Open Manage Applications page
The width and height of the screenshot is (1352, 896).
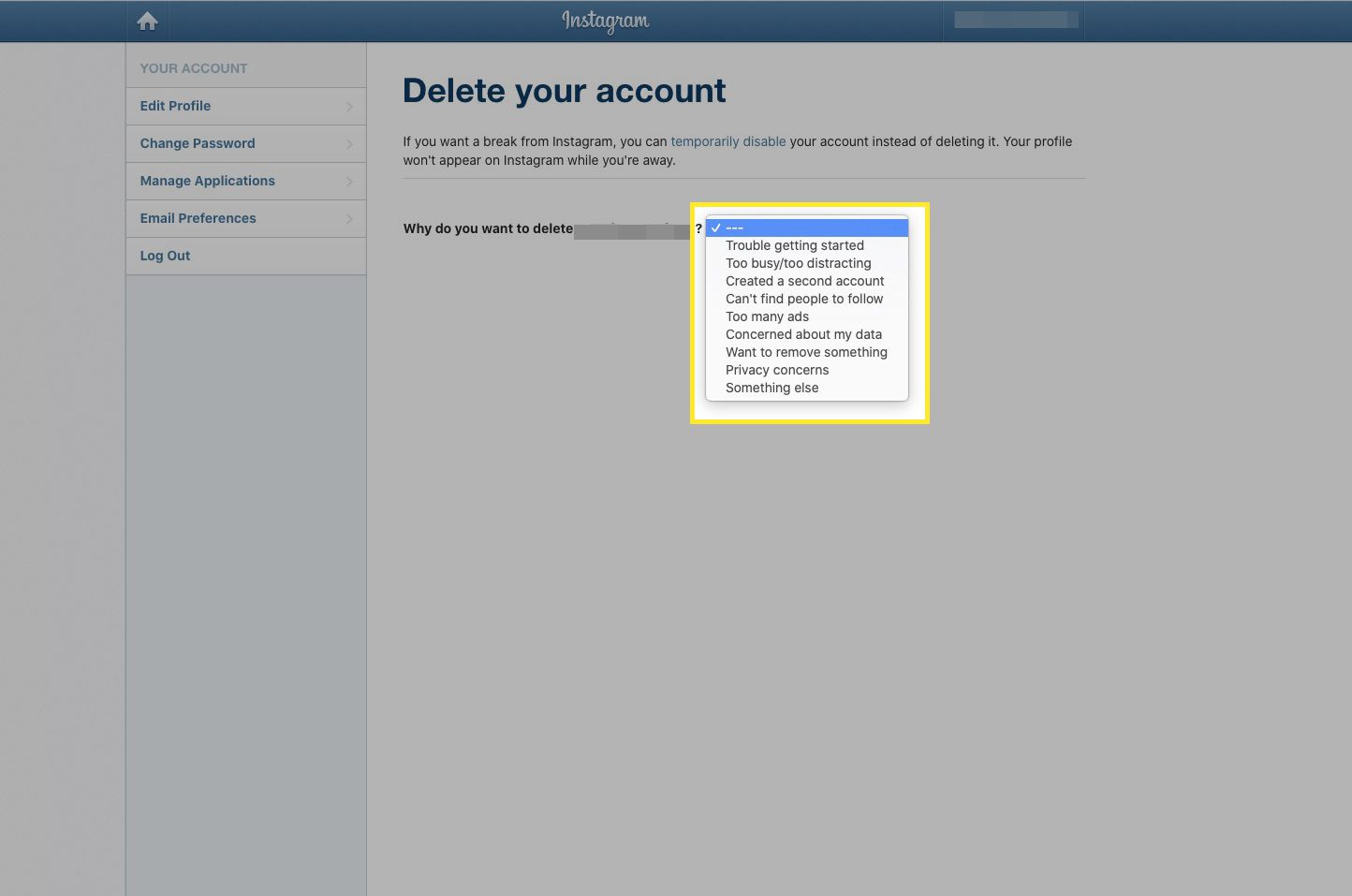point(245,181)
